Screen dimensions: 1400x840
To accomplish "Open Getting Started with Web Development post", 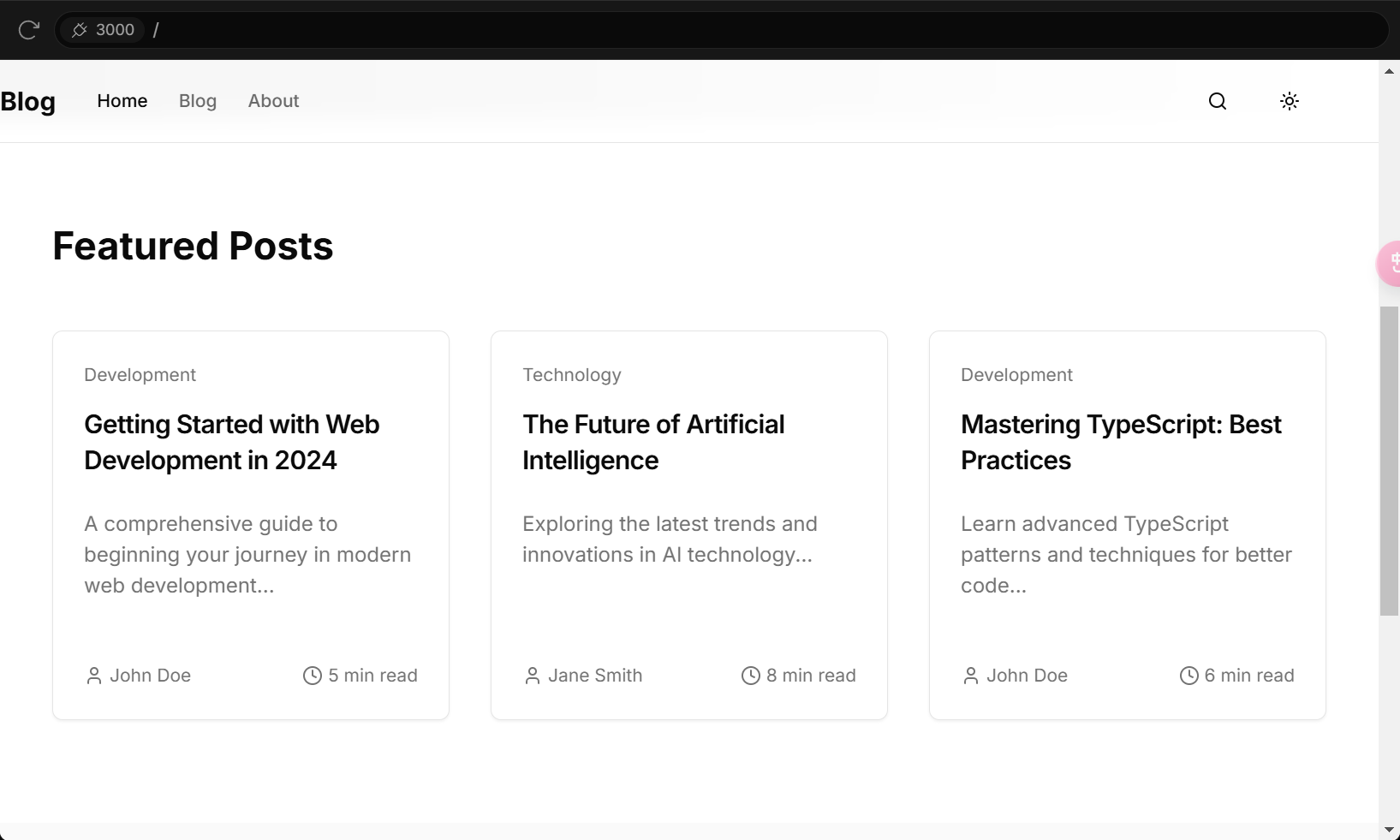I will 231,442.
